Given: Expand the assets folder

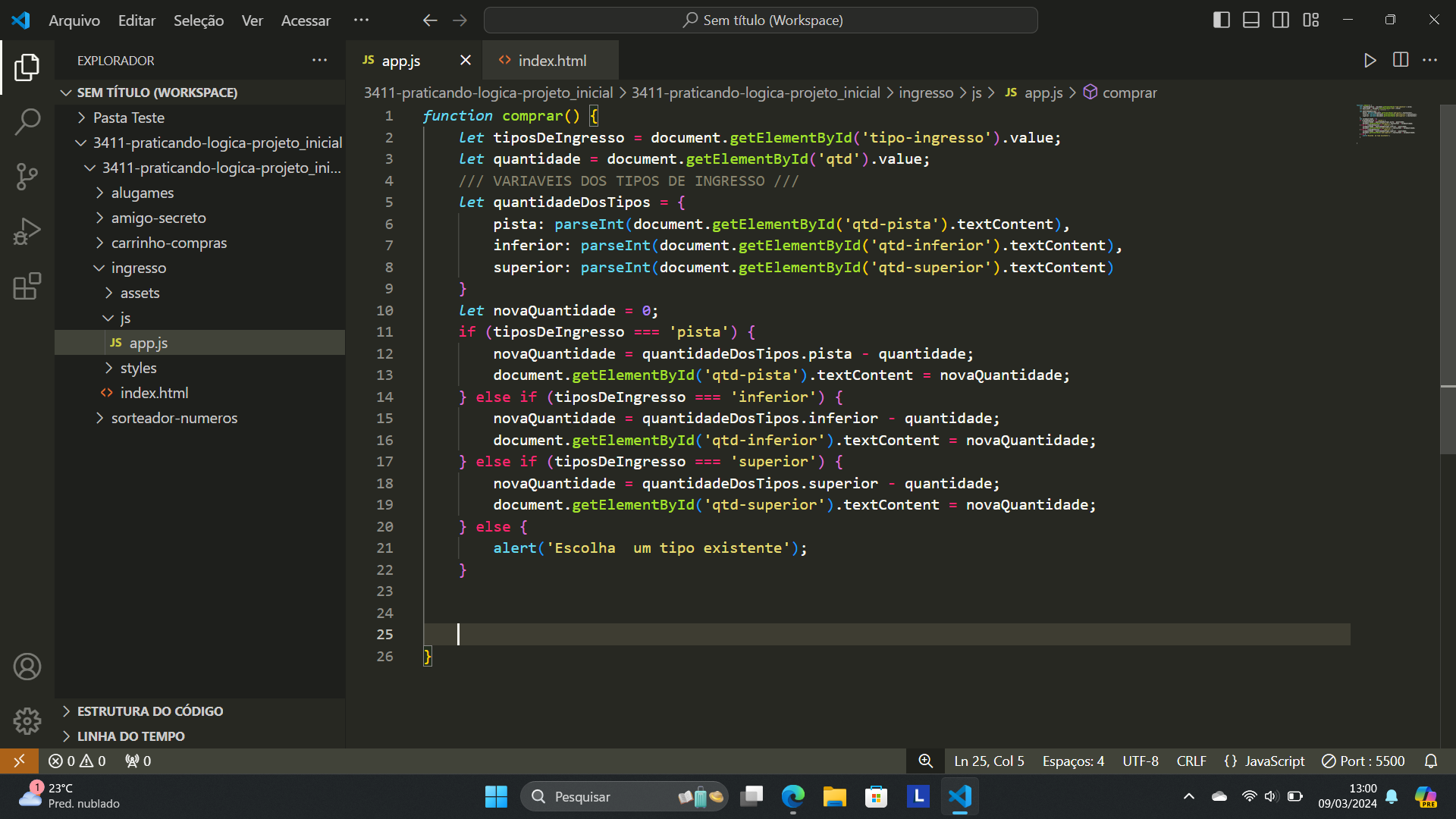Looking at the screenshot, I should point(200,293).
